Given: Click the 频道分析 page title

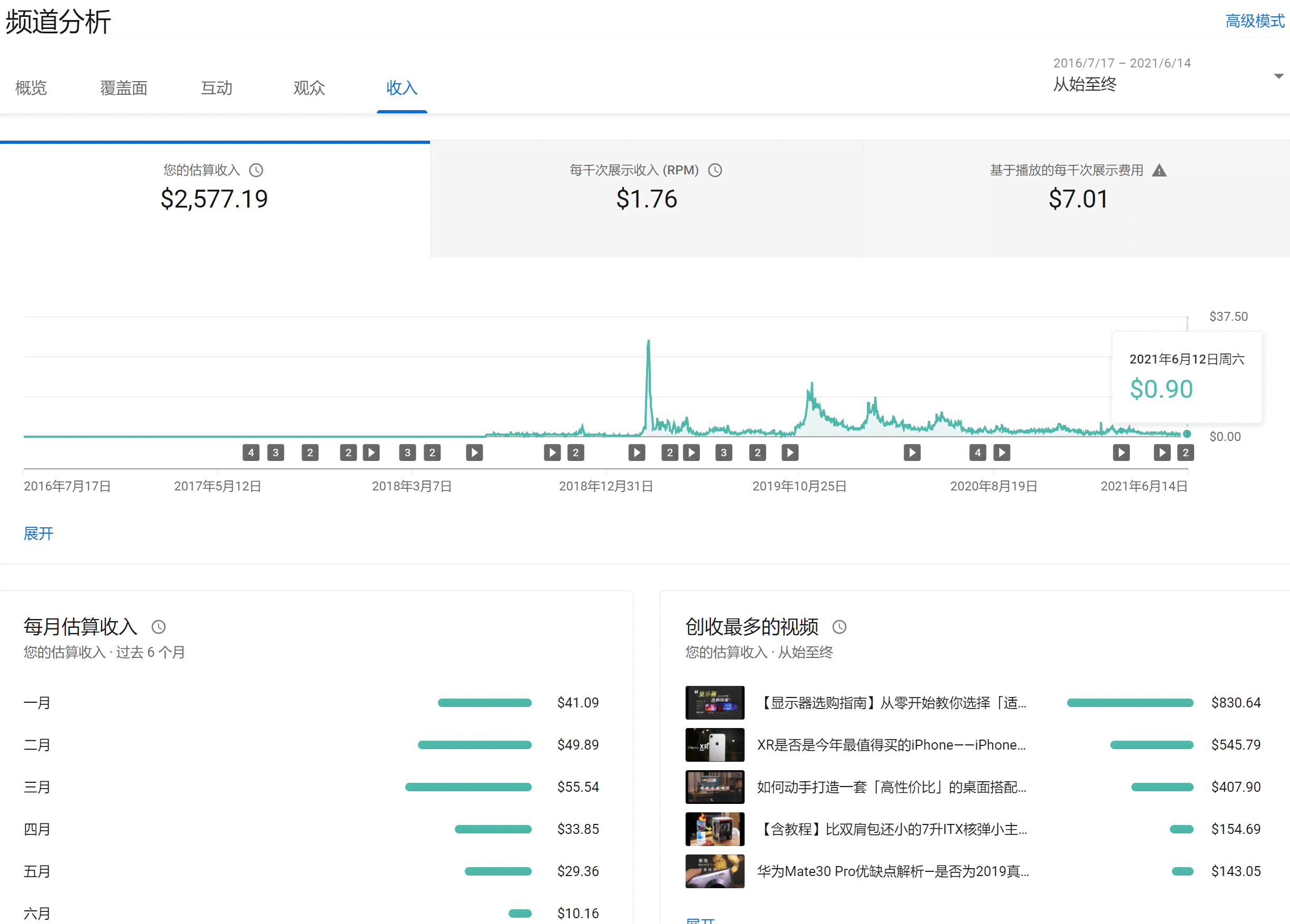Looking at the screenshot, I should click(58, 22).
